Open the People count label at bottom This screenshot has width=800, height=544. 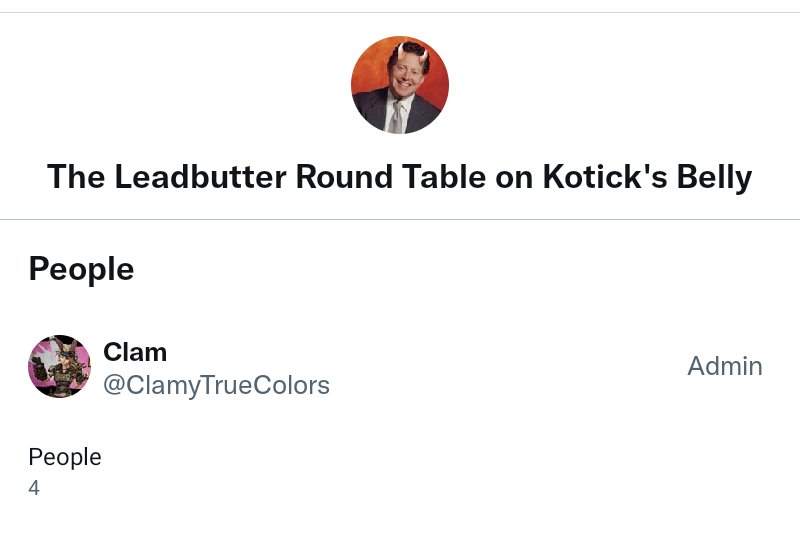coord(65,457)
